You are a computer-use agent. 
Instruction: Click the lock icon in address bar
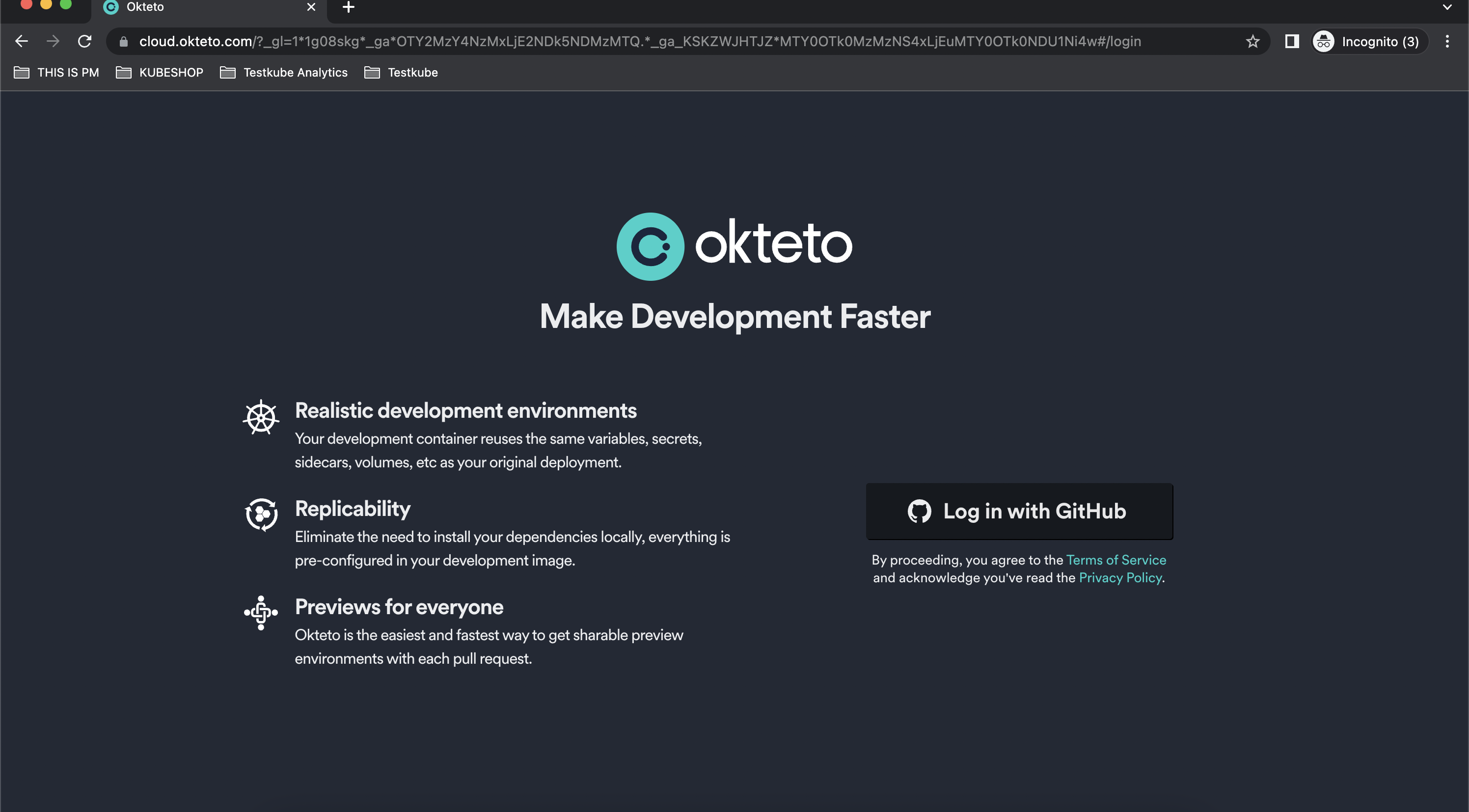click(x=124, y=42)
